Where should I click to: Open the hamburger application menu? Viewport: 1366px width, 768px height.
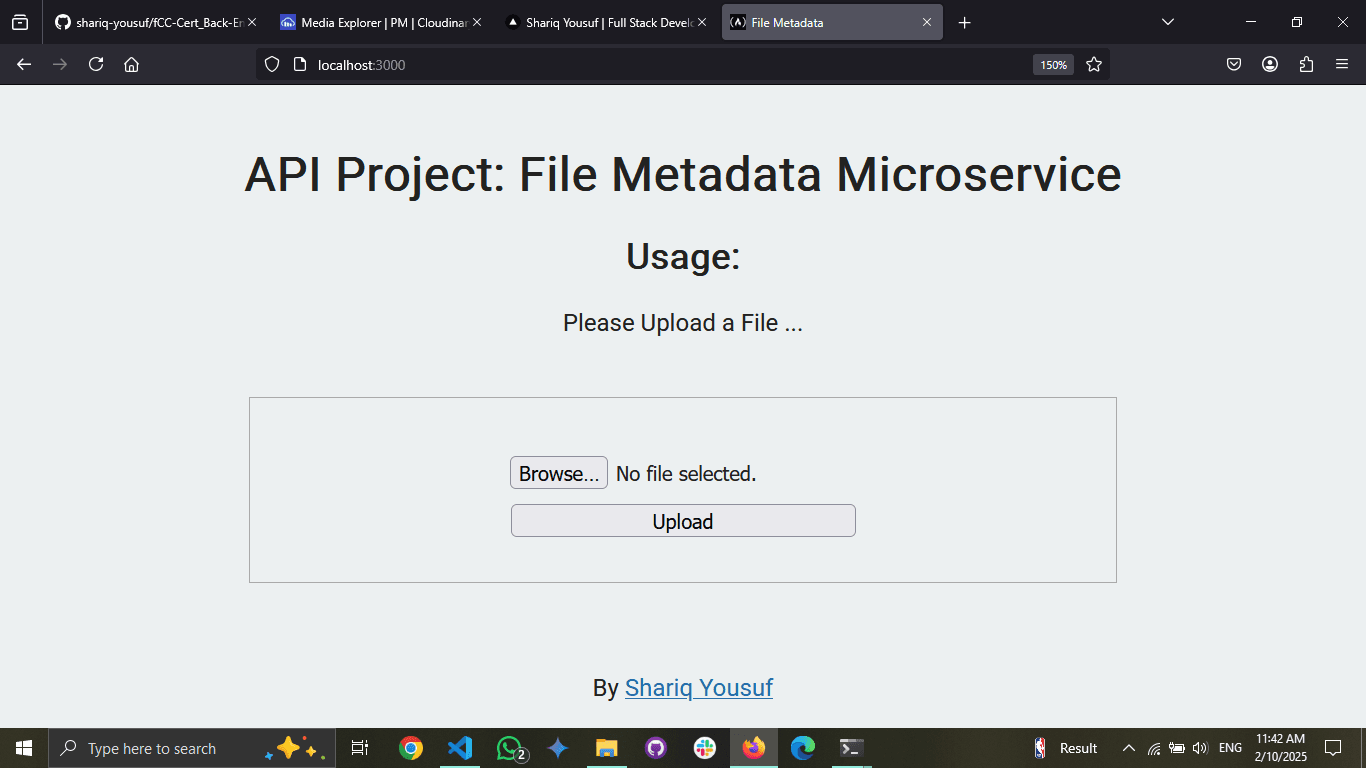[1342, 64]
